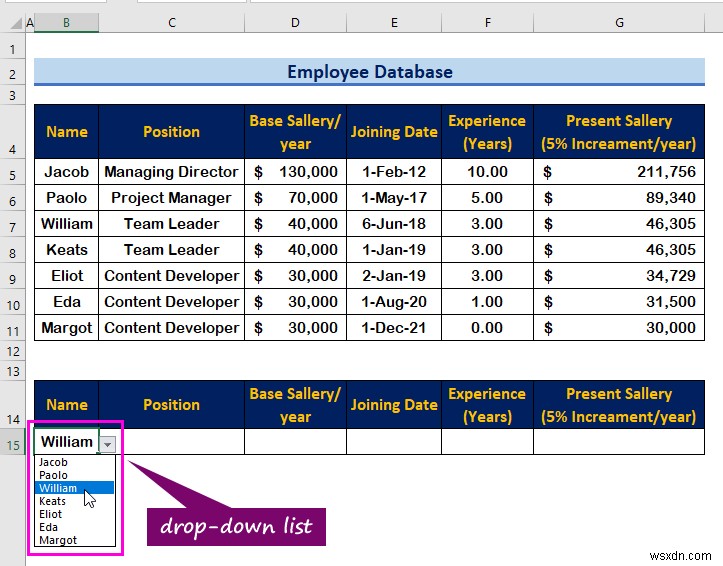Click the 5.00 experience cell
Image resolution: width=723 pixels, height=566 pixels.
coord(487,198)
